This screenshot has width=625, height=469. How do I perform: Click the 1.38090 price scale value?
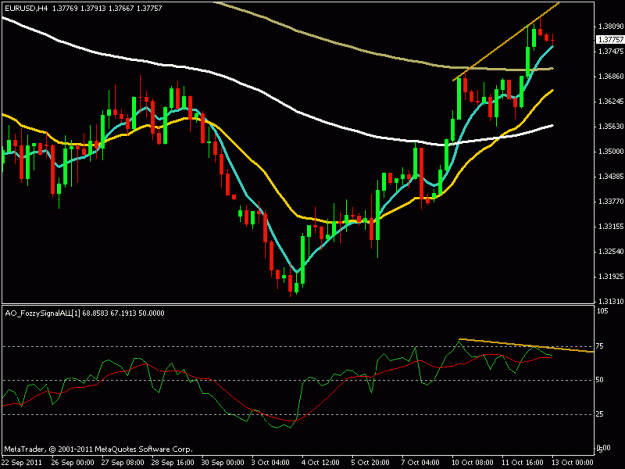(610, 26)
